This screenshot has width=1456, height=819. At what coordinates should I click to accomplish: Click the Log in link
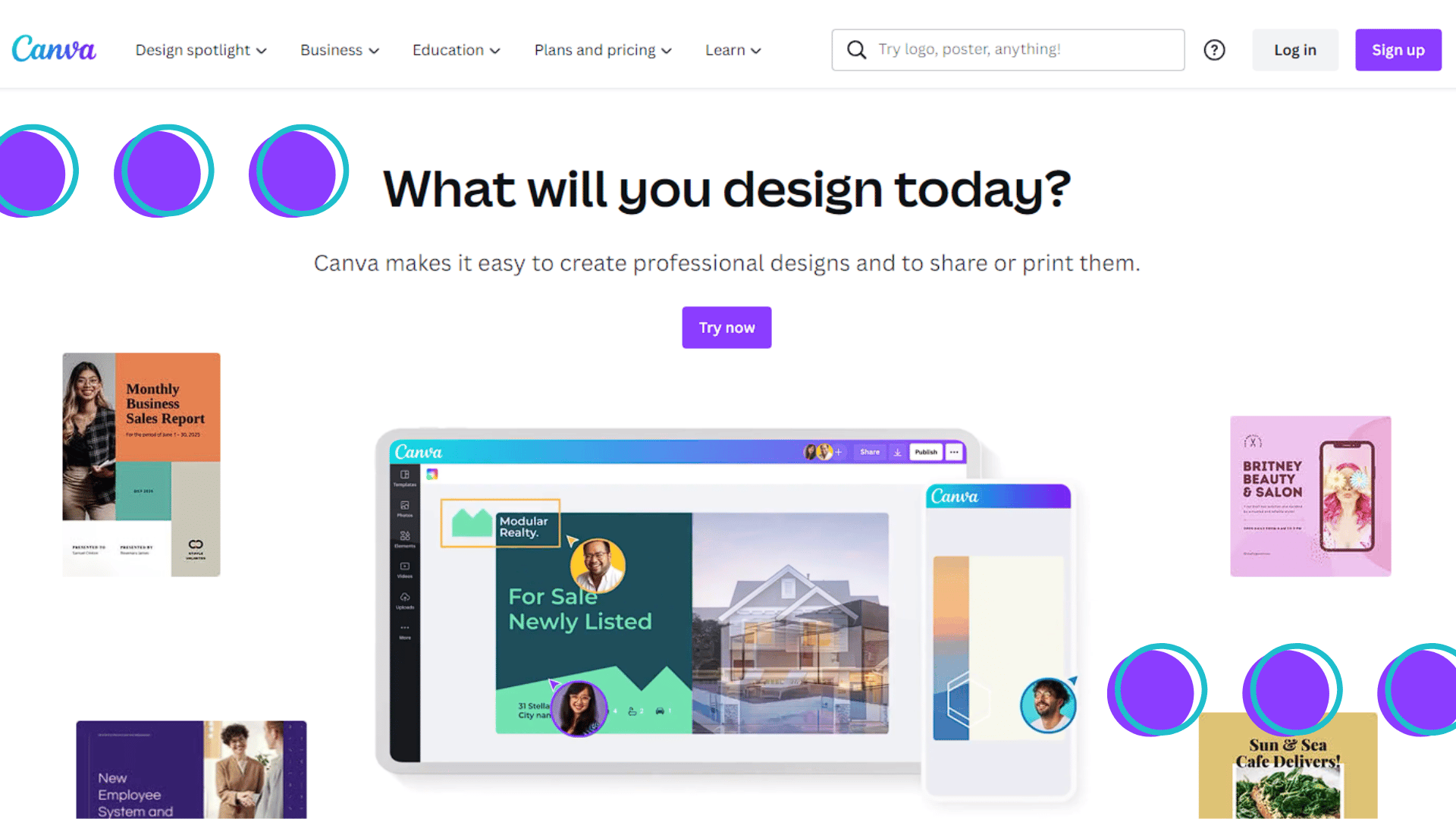(1296, 49)
